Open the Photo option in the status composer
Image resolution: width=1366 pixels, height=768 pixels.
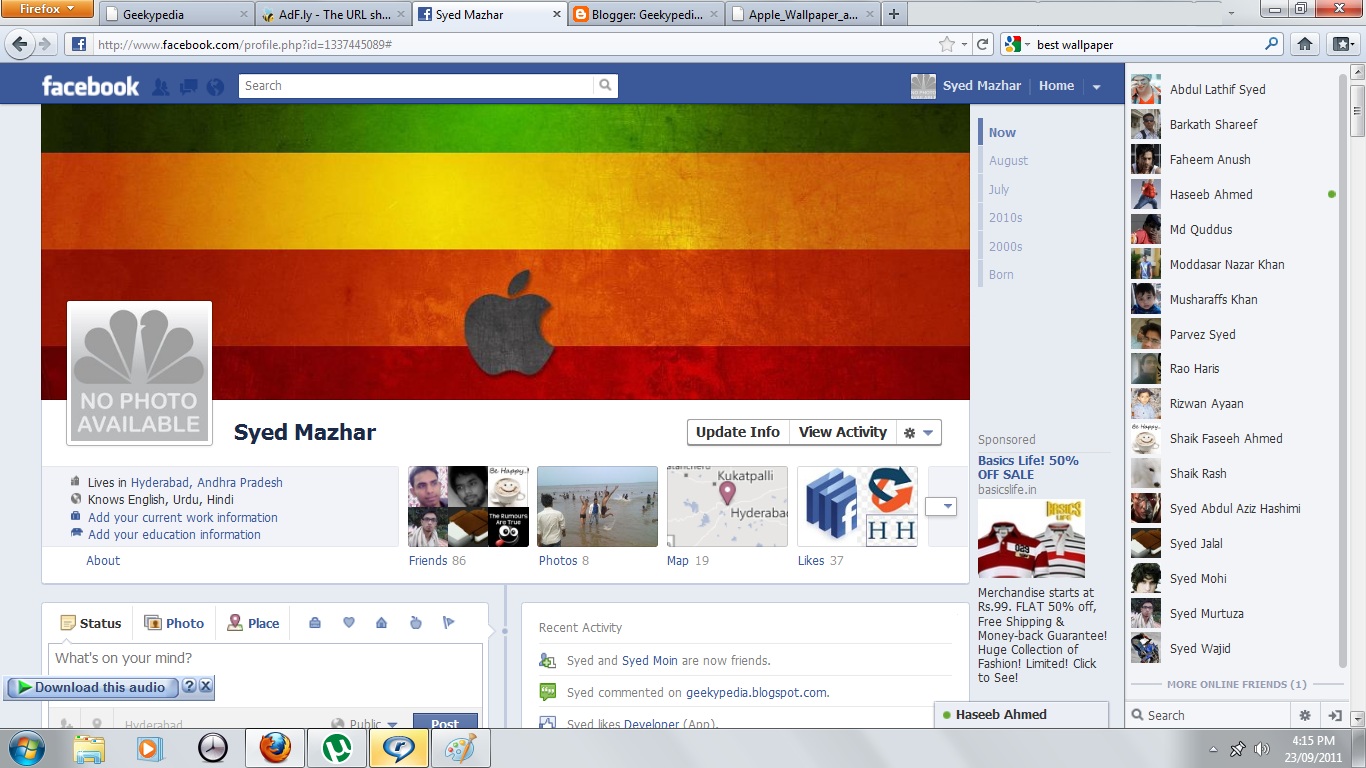[174, 622]
